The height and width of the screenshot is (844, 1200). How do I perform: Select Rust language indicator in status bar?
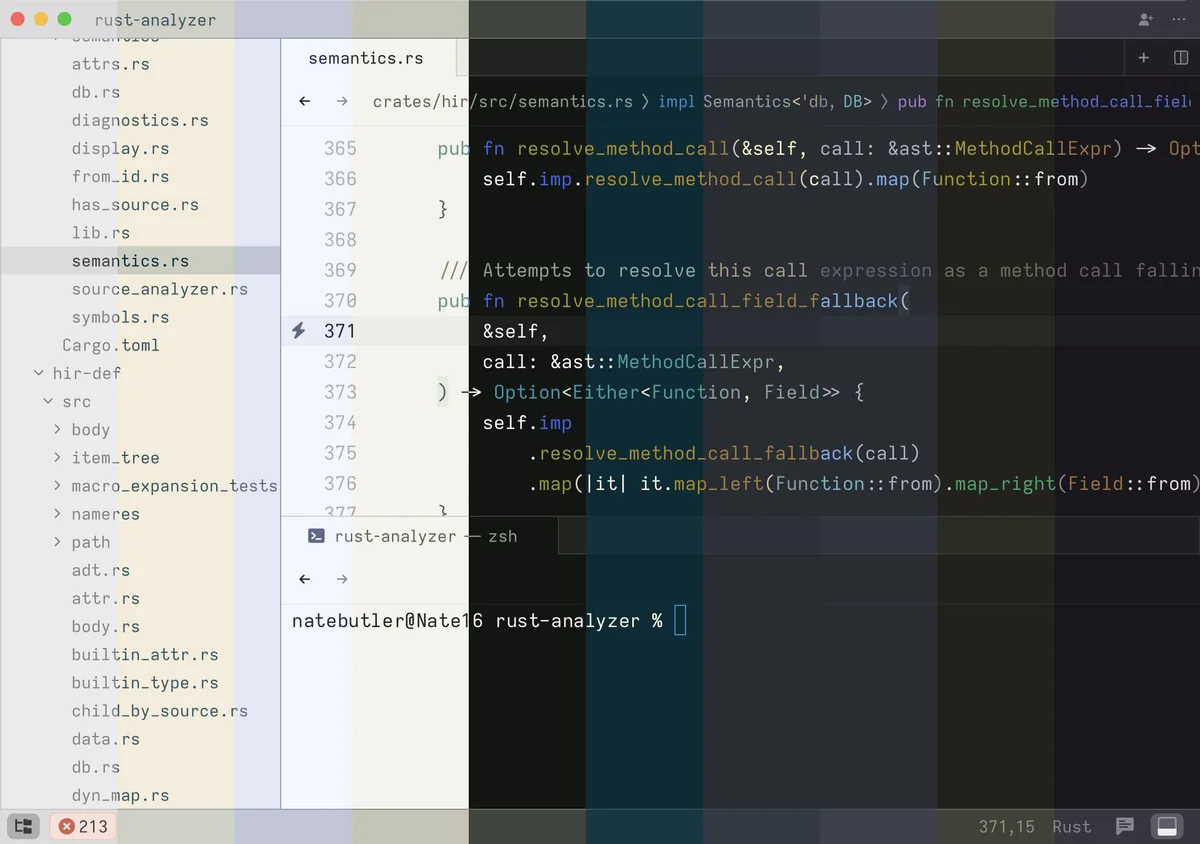tap(1071, 826)
